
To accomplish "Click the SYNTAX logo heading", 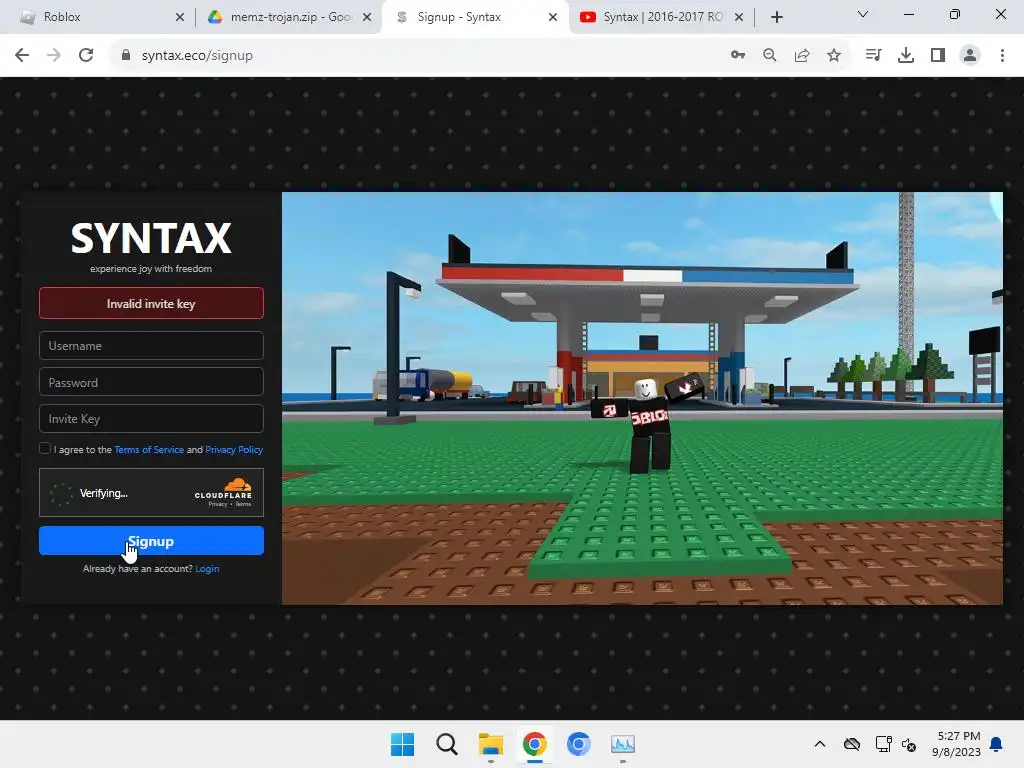I will (x=151, y=238).
